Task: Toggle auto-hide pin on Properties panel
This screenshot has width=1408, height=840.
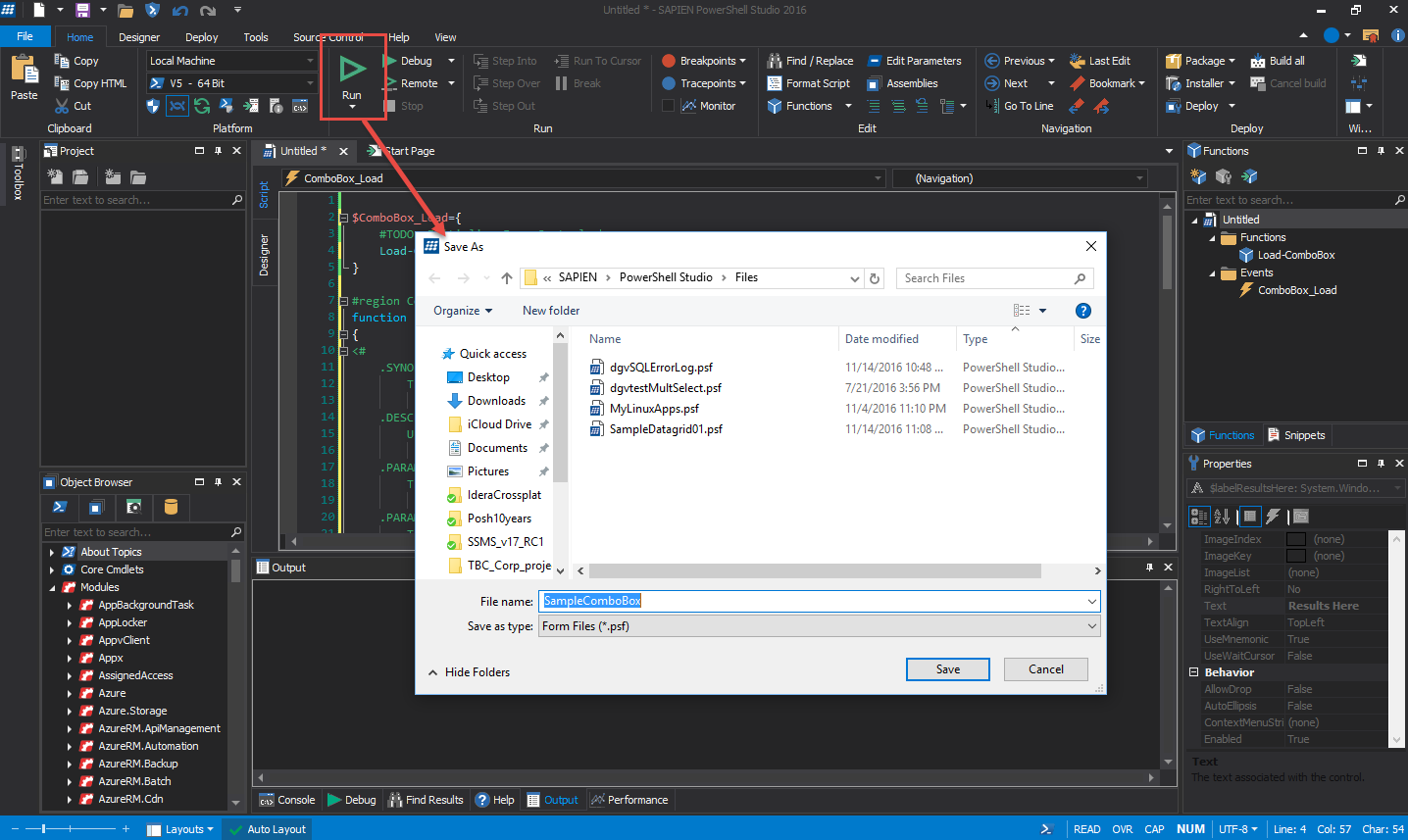Action: click(x=1381, y=464)
